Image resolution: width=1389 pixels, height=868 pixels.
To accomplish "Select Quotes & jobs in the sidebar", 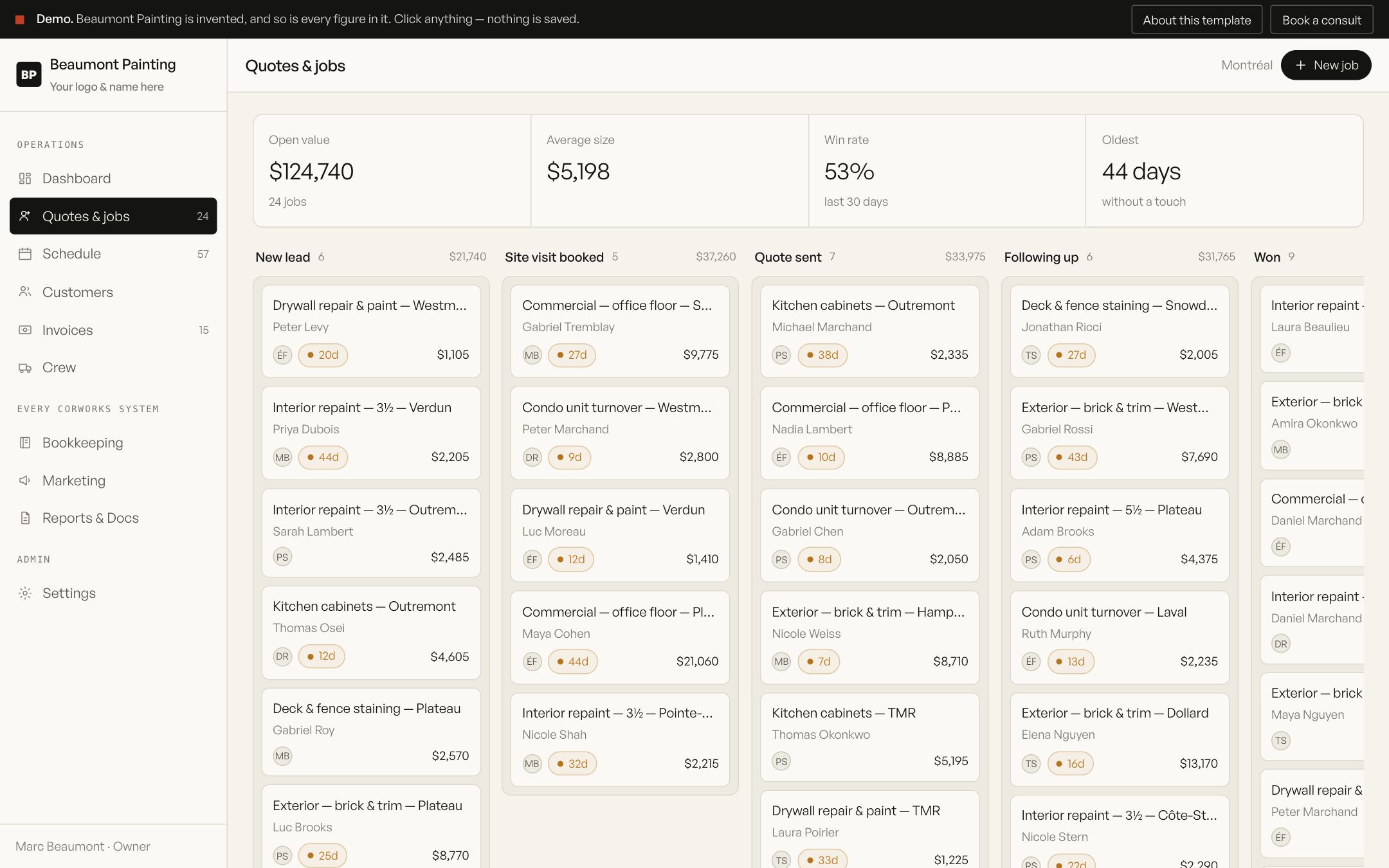I will [x=113, y=216].
